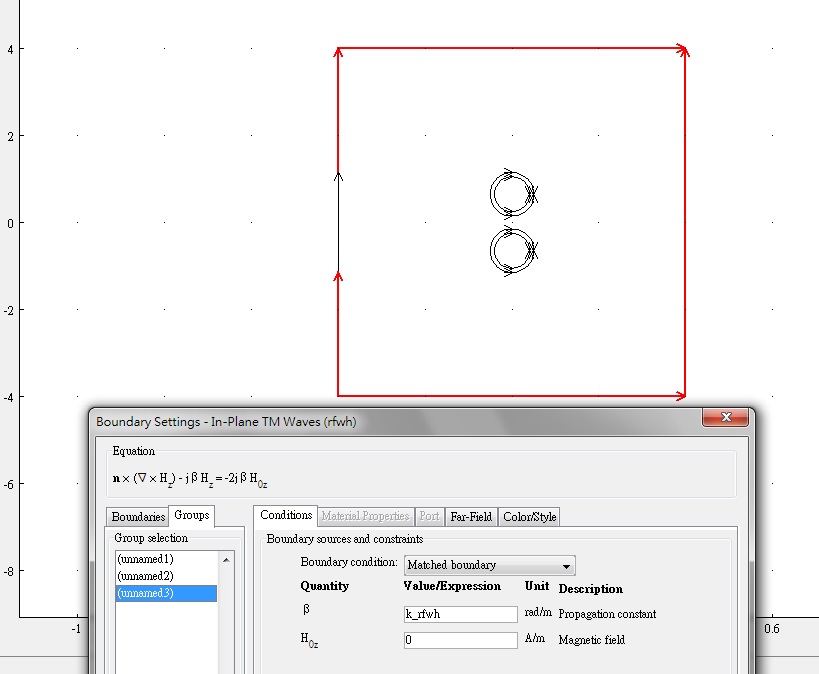Select the lower circle in the geometry
This screenshot has height=674, width=819.
(x=492, y=250)
